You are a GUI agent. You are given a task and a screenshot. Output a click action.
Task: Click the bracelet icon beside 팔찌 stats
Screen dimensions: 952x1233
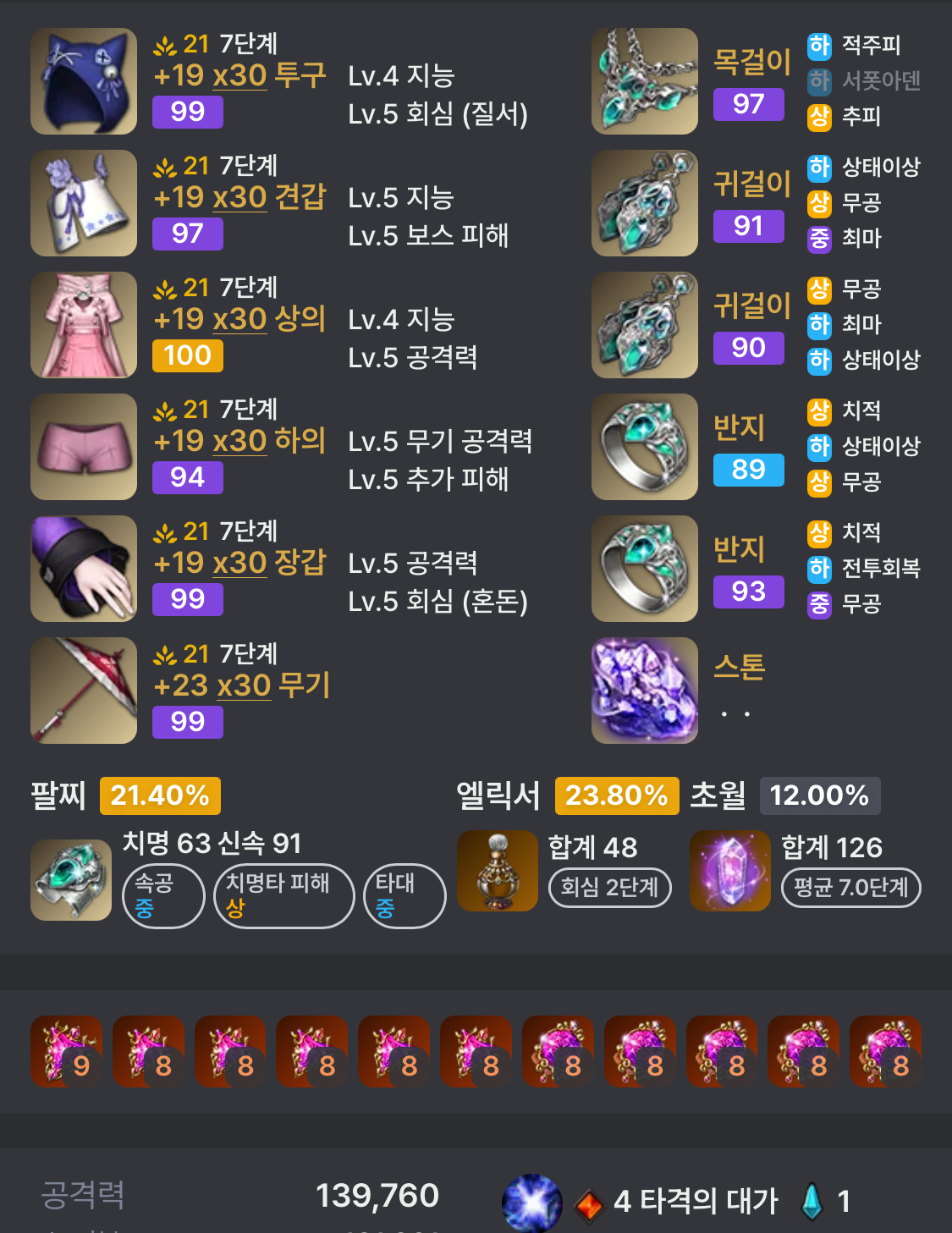point(71,880)
